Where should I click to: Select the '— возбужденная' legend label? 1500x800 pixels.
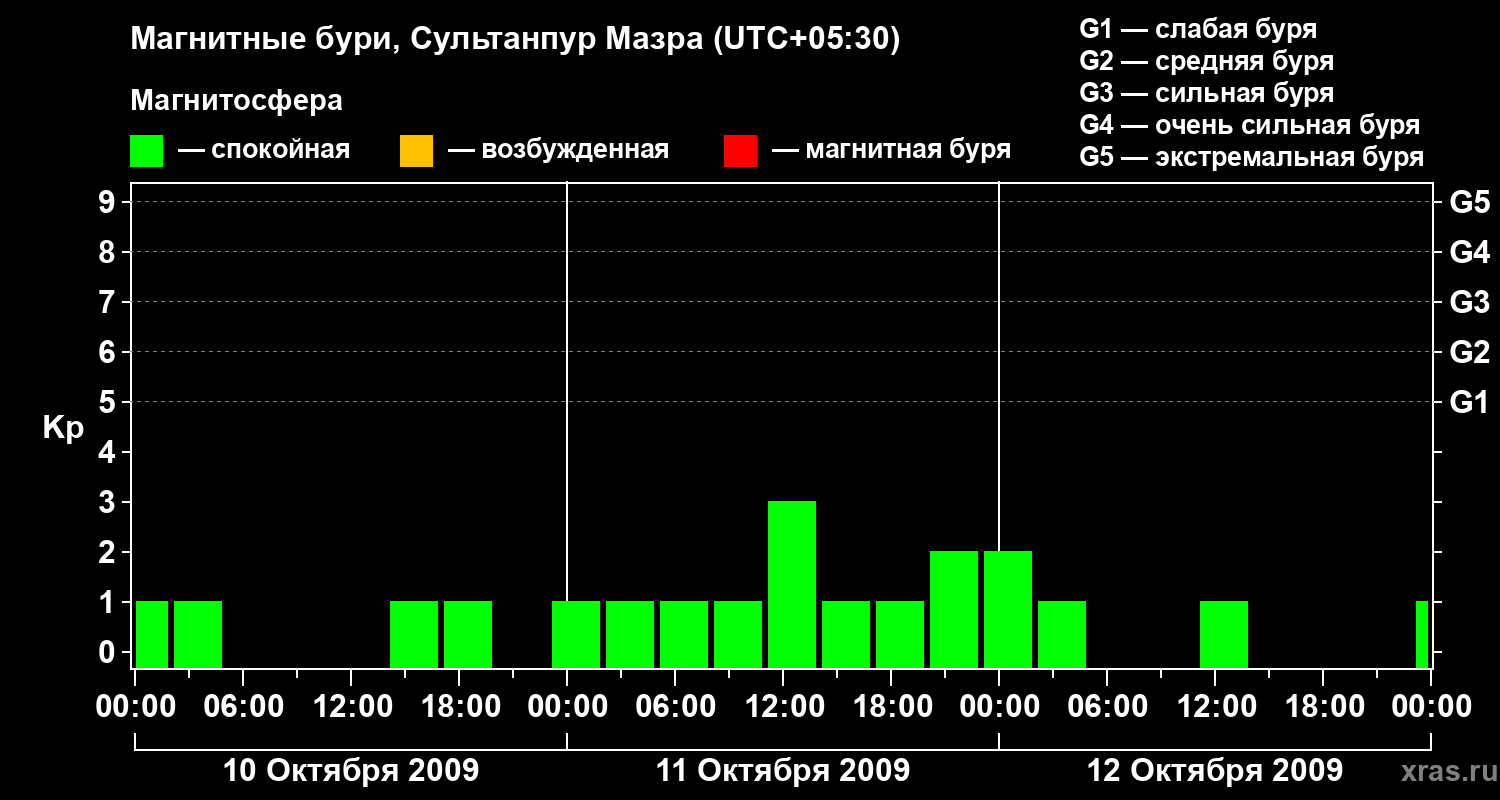coord(558,151)
